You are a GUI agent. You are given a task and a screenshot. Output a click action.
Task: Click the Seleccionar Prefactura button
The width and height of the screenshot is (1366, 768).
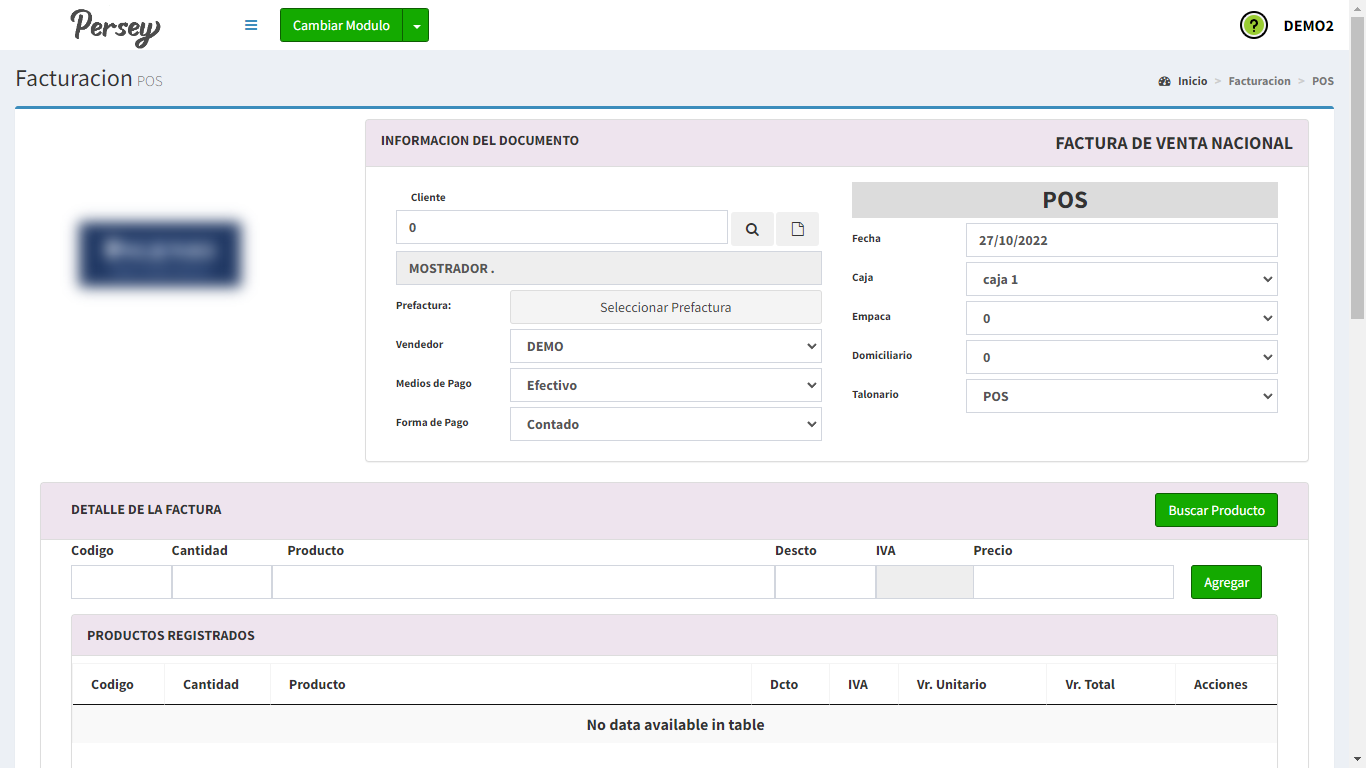tap(665, 307)
